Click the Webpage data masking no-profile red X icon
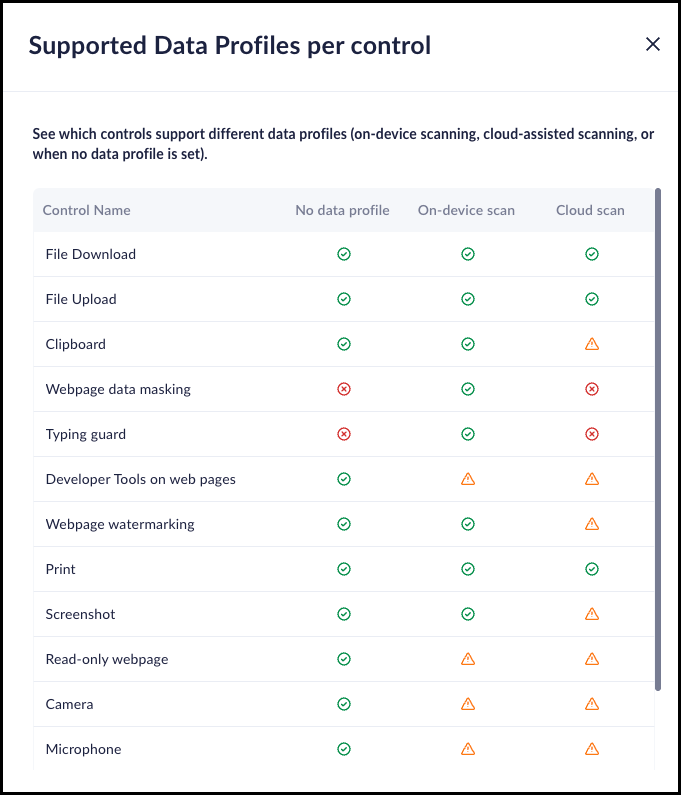Image resolution: width=681 pixels, height=795 pixels. click(x=344, y=389)
